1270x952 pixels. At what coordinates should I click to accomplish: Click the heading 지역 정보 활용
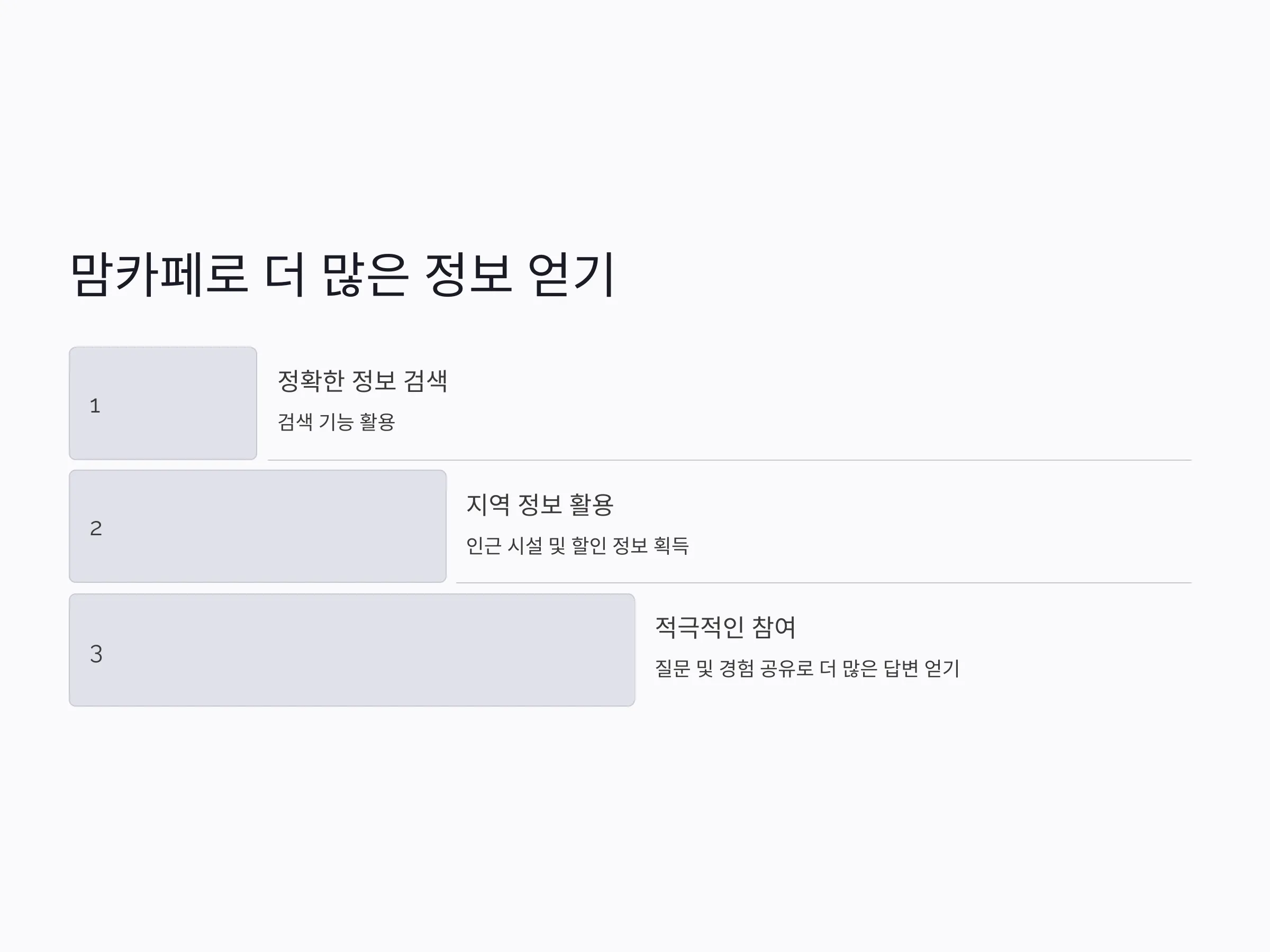coord(540,505)
